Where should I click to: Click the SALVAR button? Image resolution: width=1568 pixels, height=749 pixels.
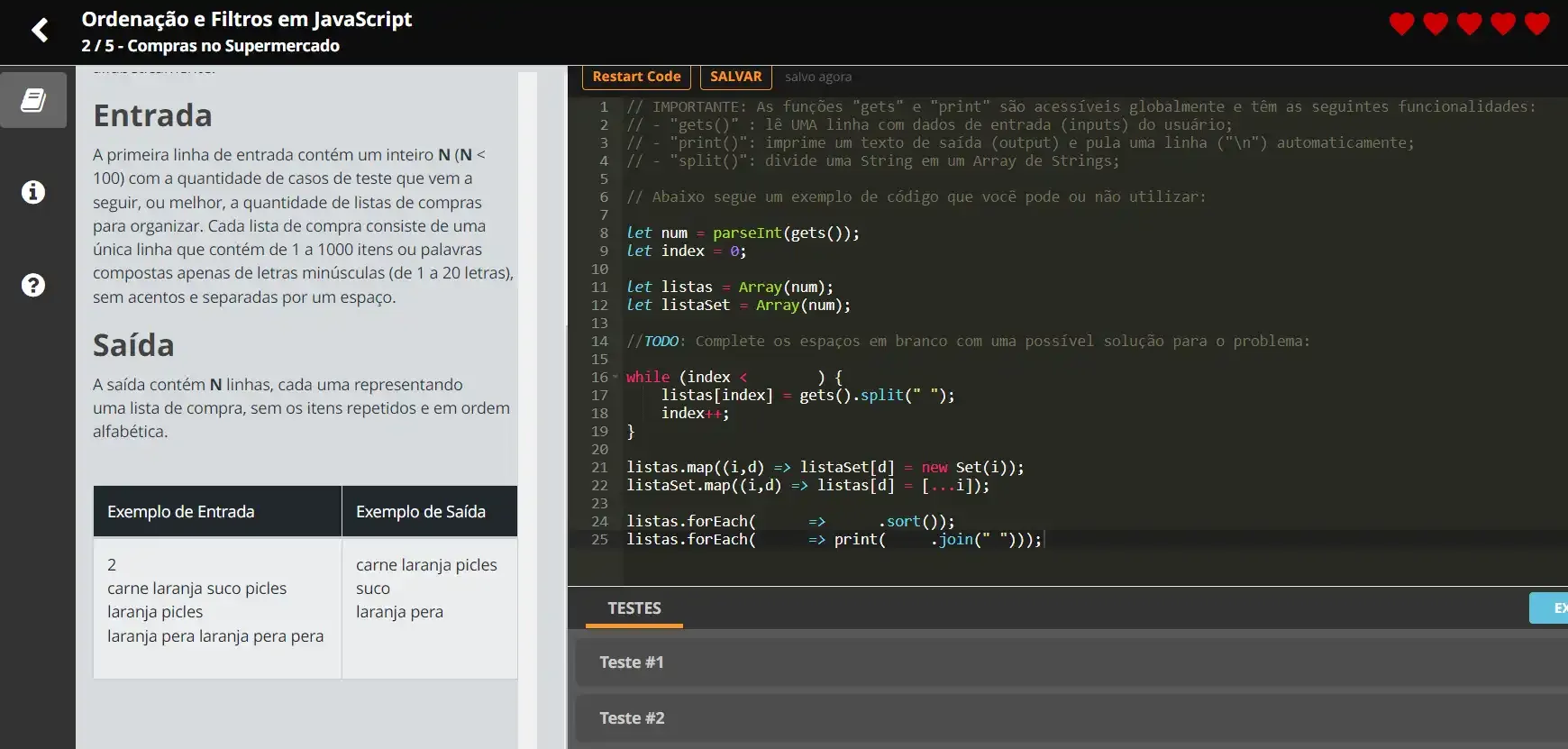[x=735, y=77]
